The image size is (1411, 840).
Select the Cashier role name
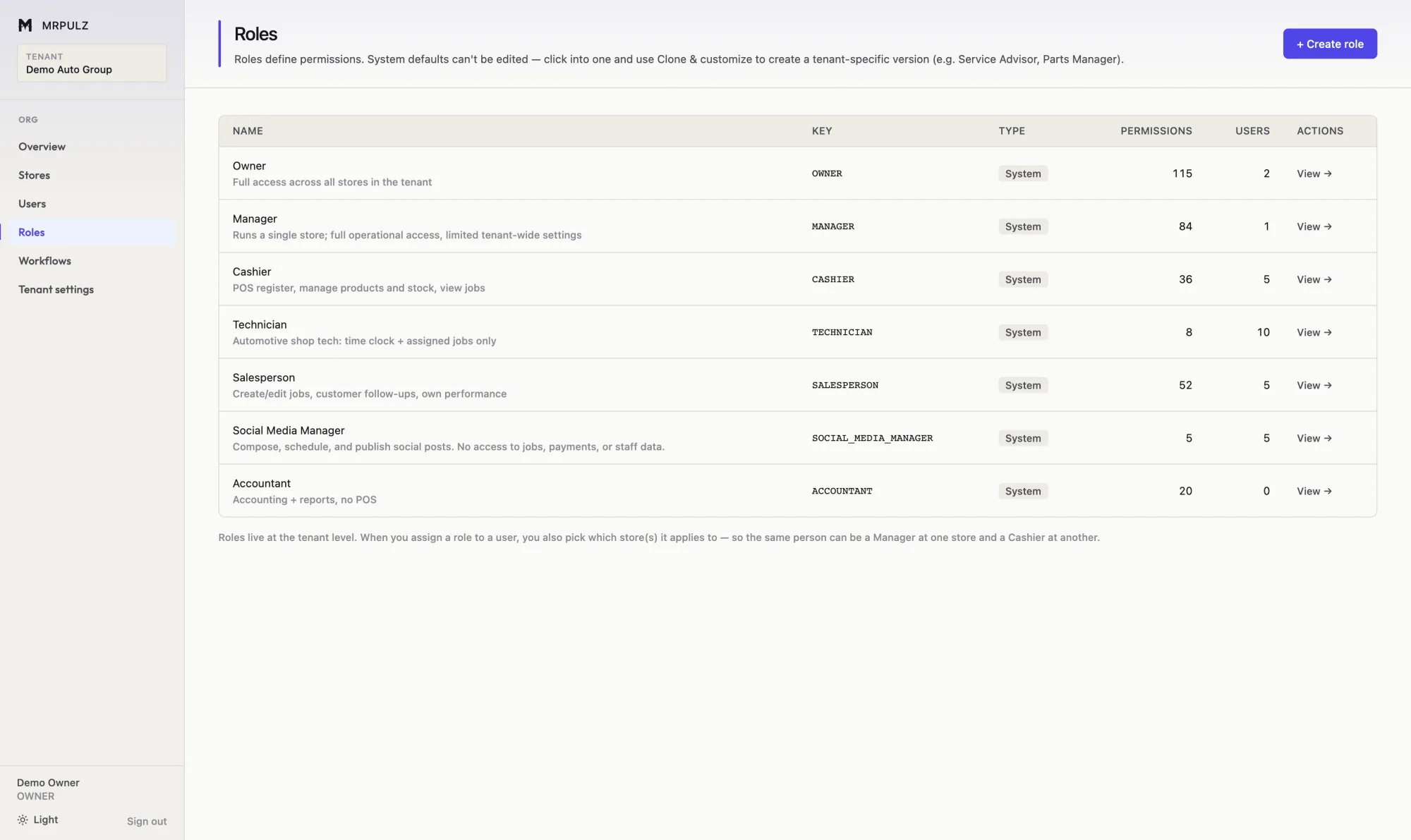[x=252, y=272]
